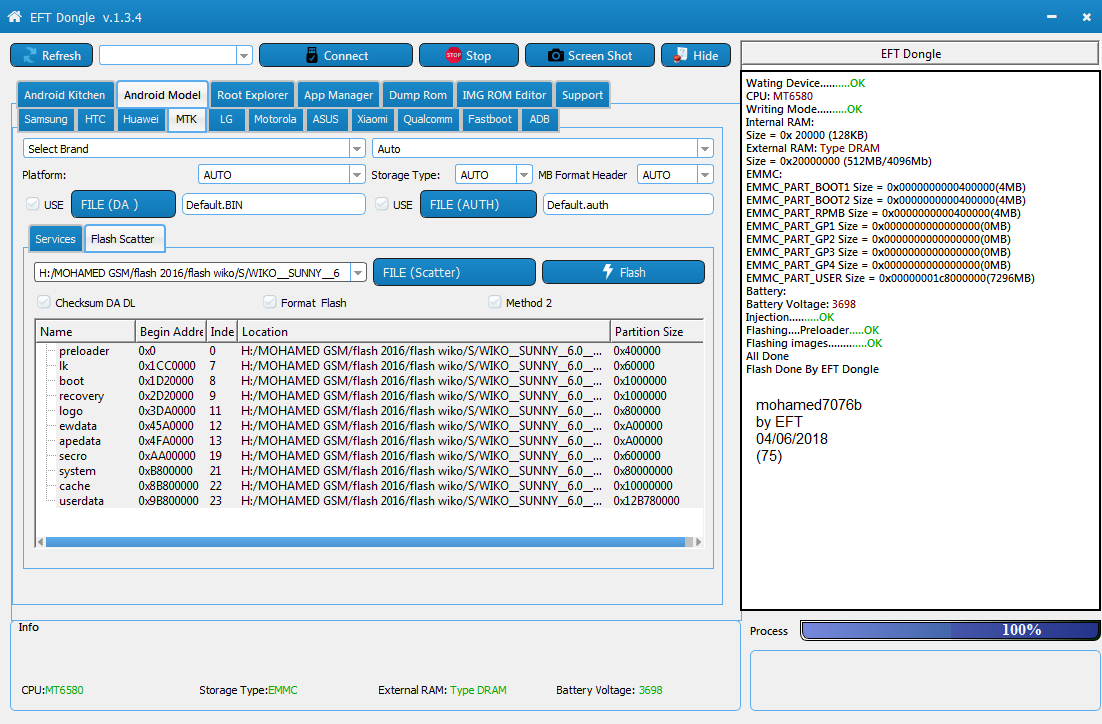This screenshot has width=1102, height=724.
Task: Expand the Storage Type dropdown
Action: 524,174
